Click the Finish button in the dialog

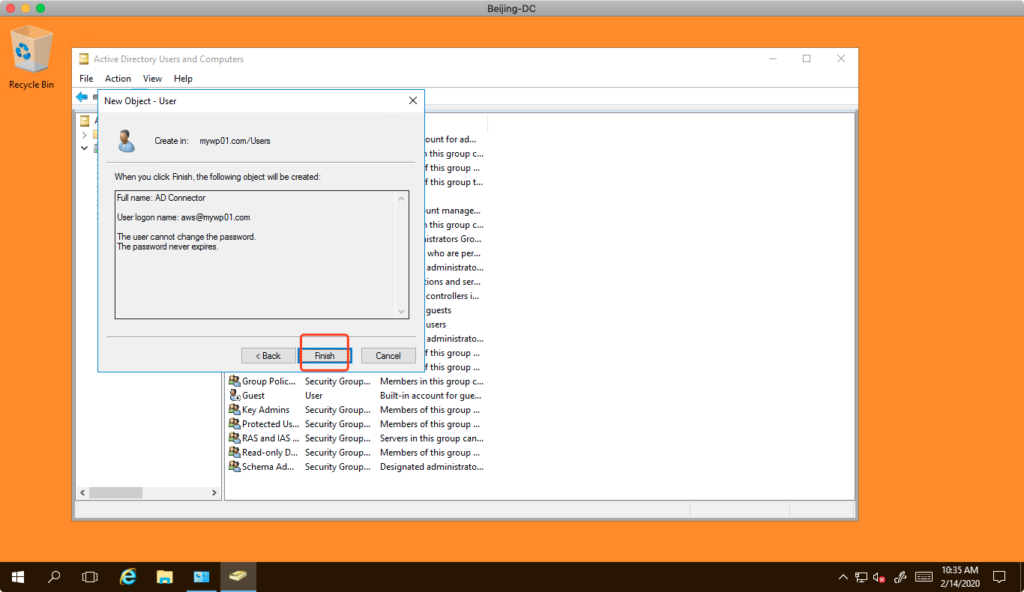(324, 356)
